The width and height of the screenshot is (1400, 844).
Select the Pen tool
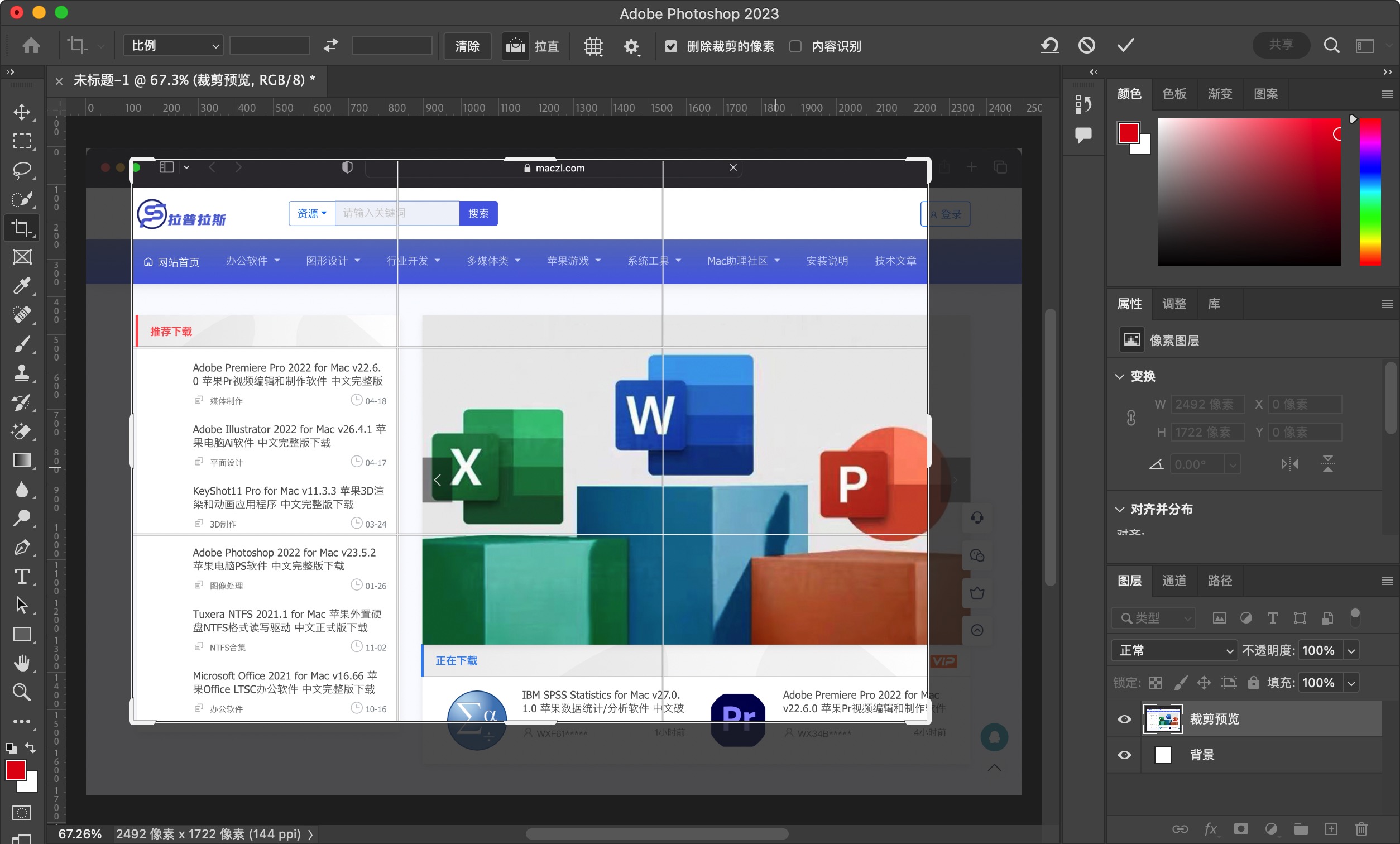pyautogui.click(x=22, y=548)
